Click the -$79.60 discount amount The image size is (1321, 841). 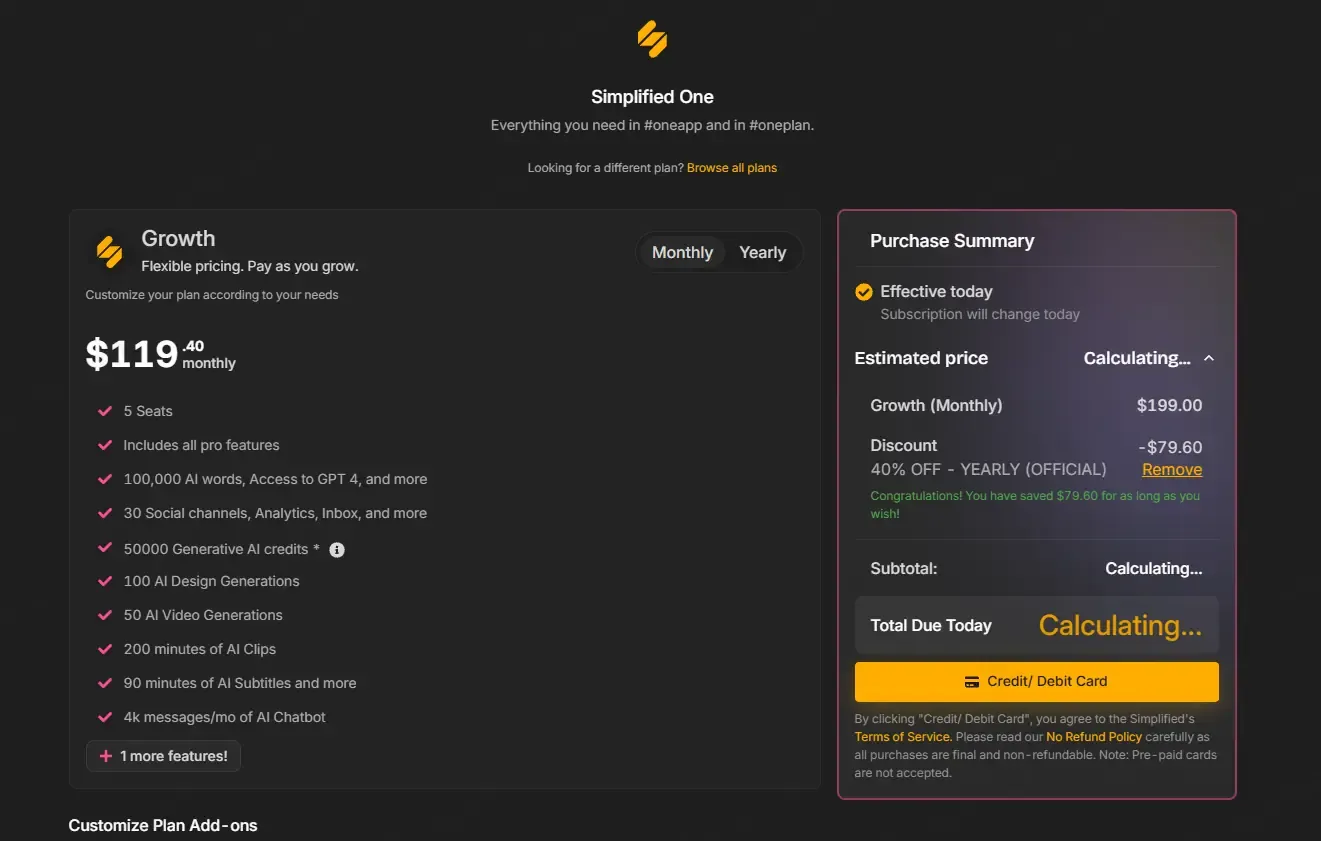(x=1170, y=448)
